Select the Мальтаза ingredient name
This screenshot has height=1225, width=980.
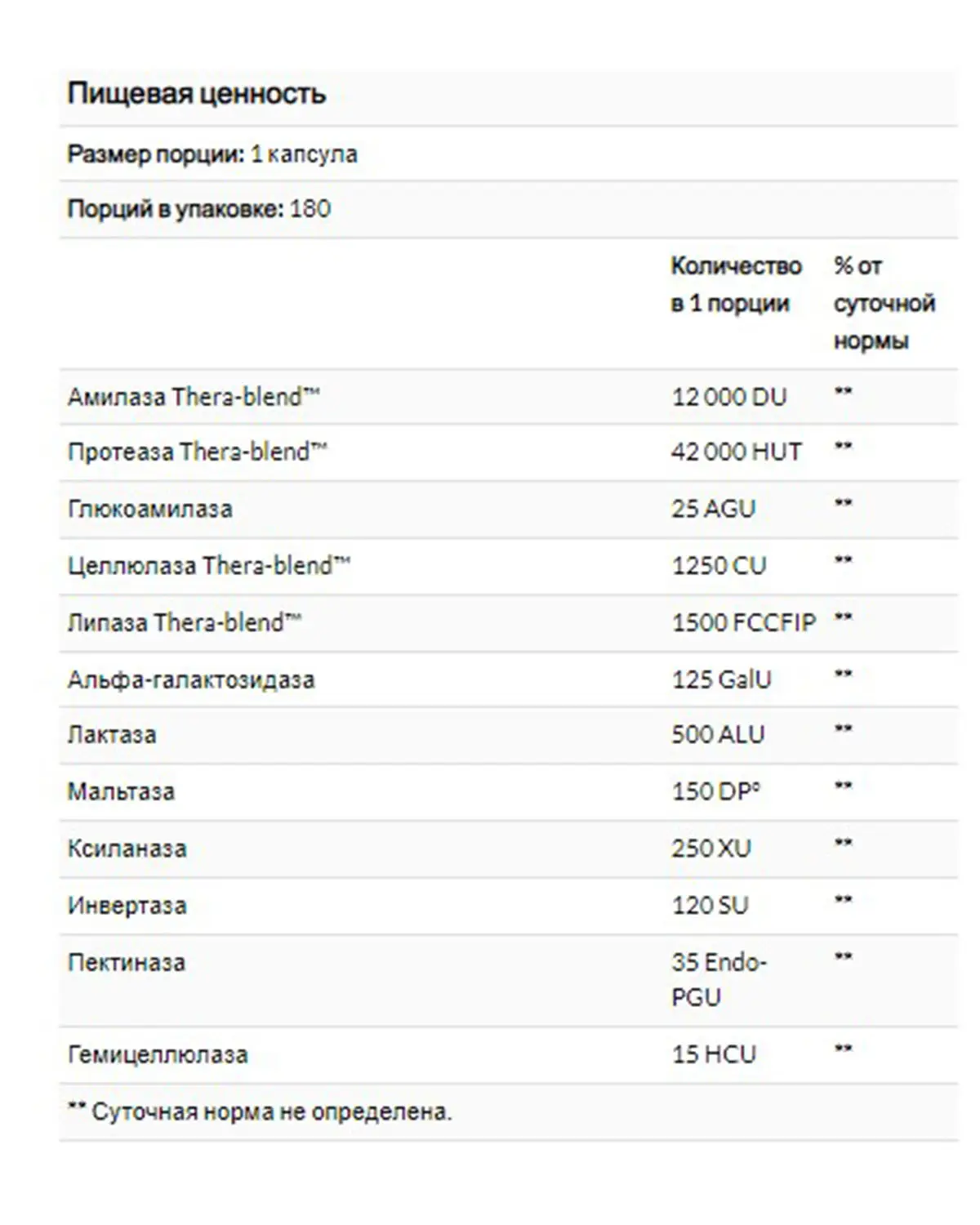click(x=121, y=791)
